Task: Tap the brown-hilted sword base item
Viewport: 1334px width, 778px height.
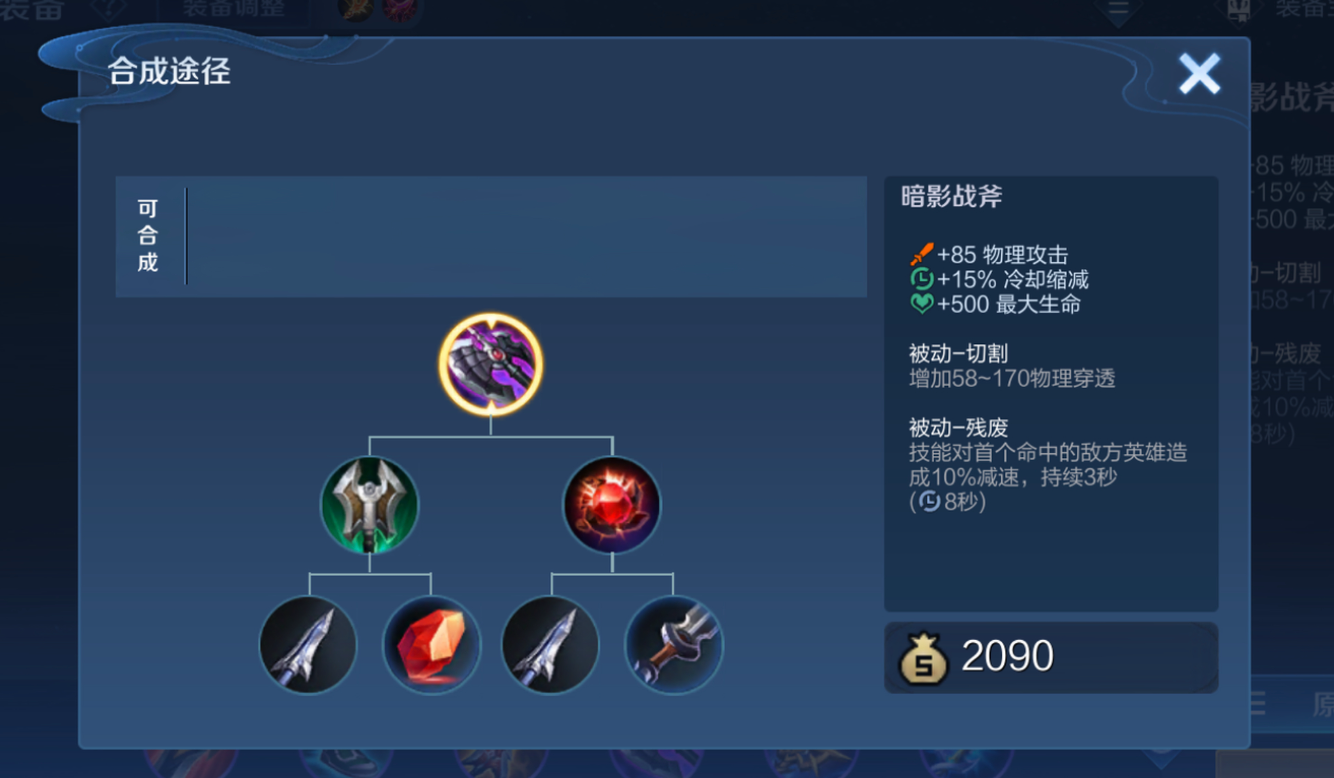Action: click(x=674, y=645)
